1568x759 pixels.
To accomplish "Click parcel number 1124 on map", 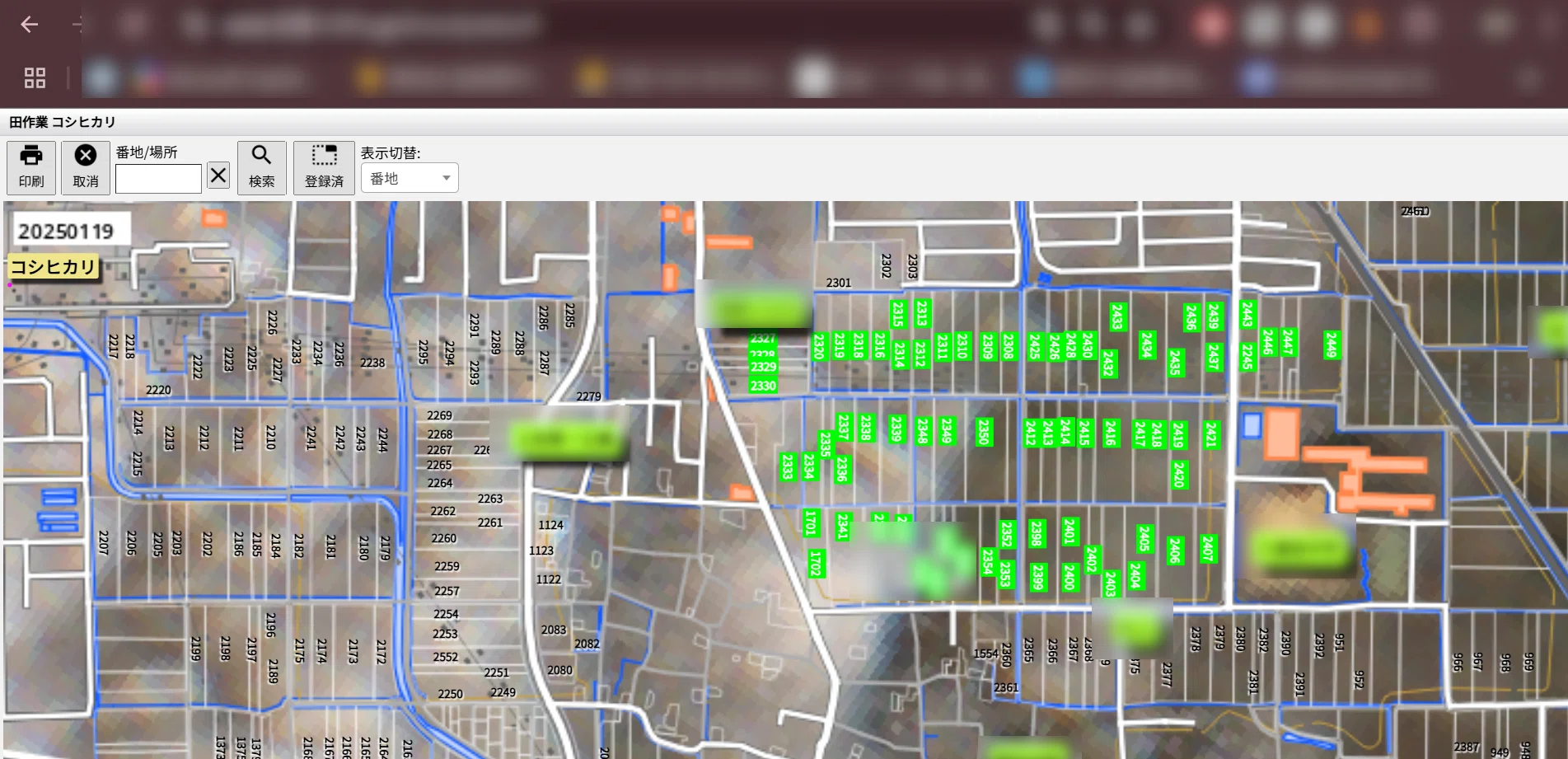I will click(x=550, y=525).
